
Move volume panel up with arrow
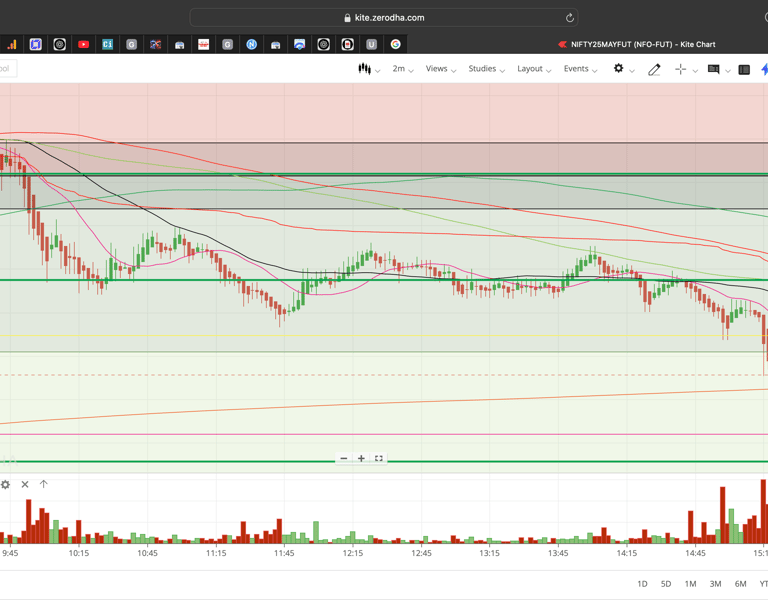[44, 484]
